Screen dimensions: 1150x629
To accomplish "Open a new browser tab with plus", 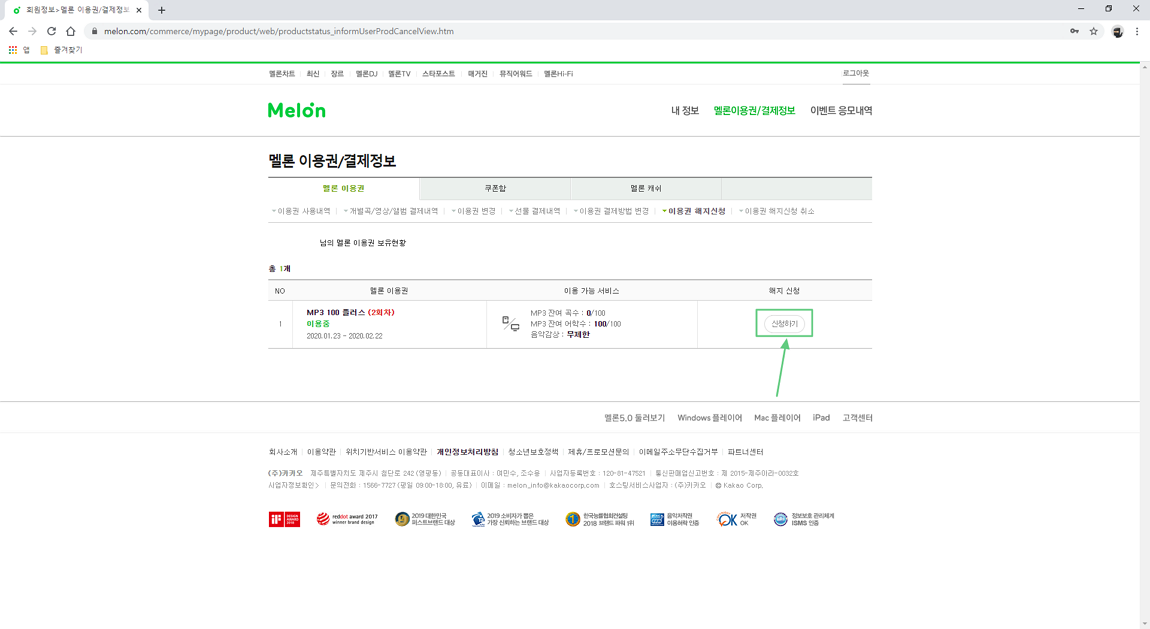I will click(x=161, y=10).
